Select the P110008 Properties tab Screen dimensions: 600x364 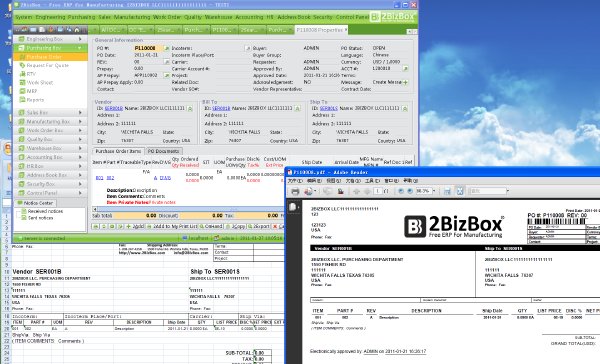321,30
